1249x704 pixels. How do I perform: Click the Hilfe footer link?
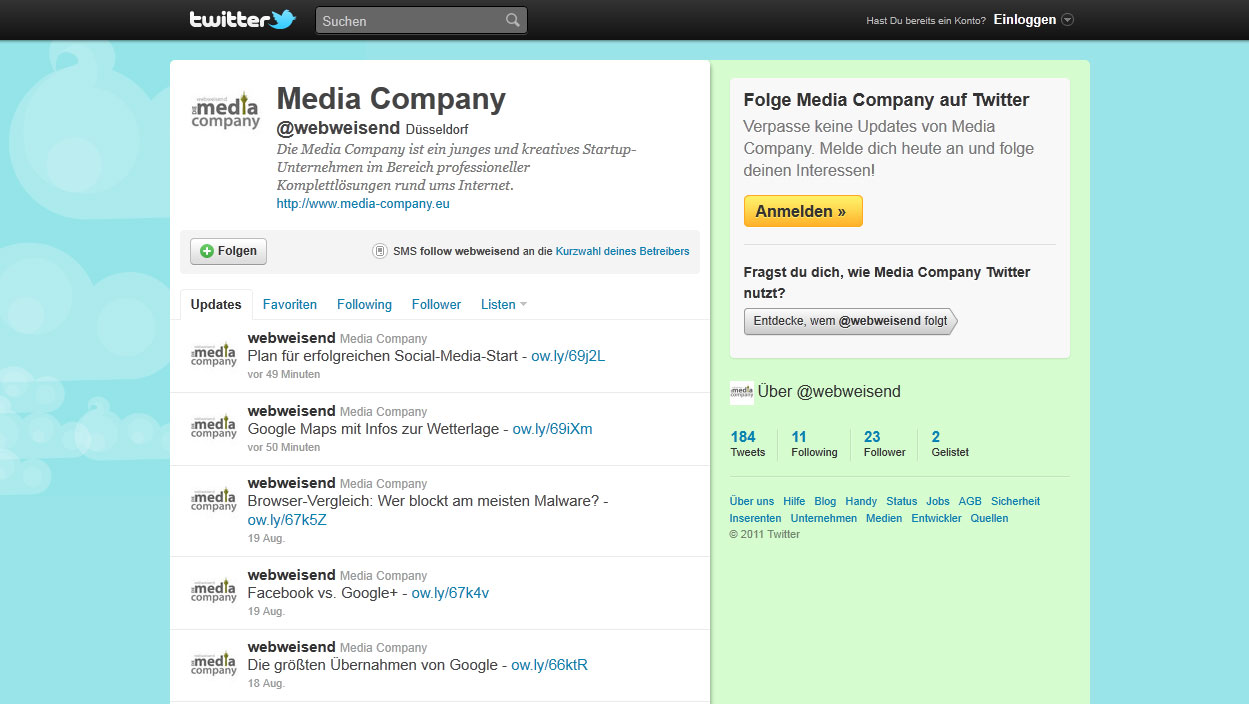click(794, 501)
